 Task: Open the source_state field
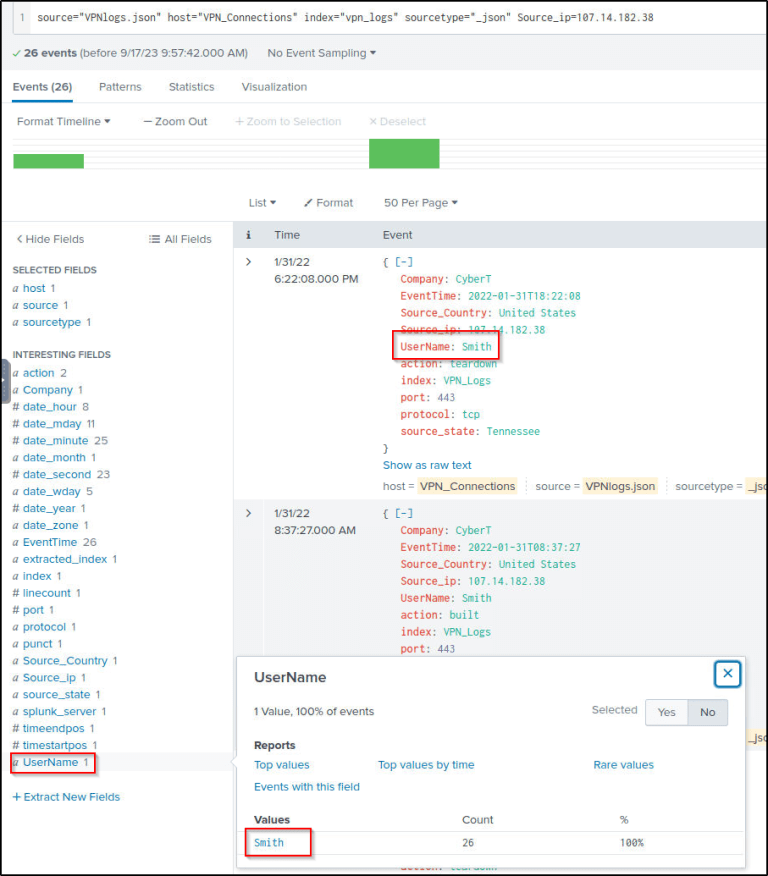pos(56,694)
